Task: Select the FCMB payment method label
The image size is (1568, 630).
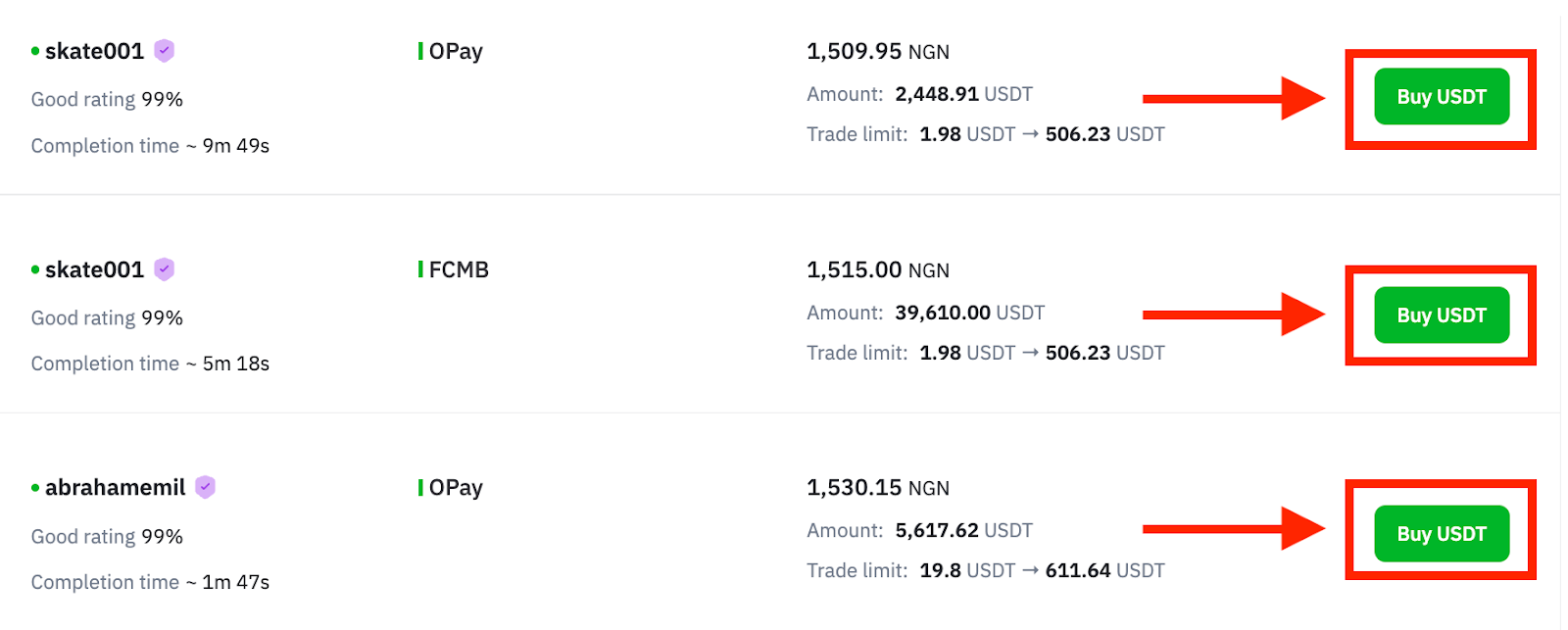Action: [459, 269]
